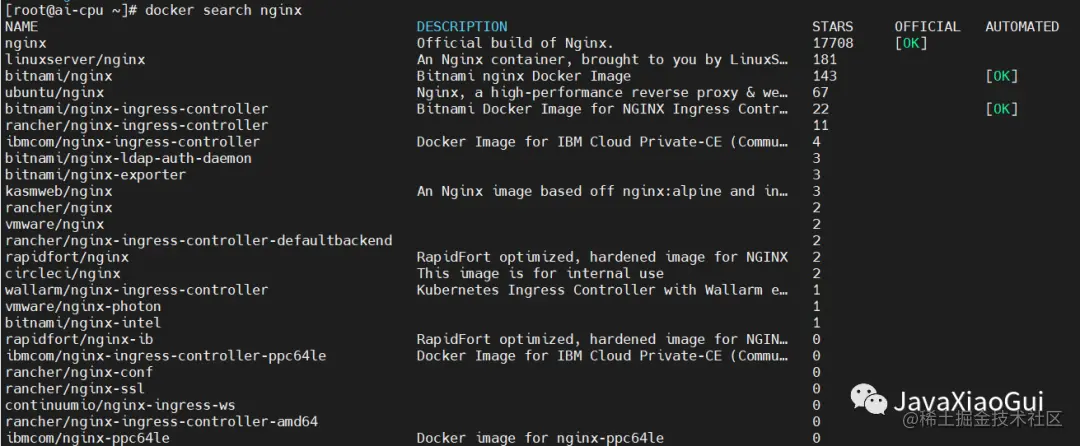
Task: Click the stars value 143
Action: click(824, 76)
